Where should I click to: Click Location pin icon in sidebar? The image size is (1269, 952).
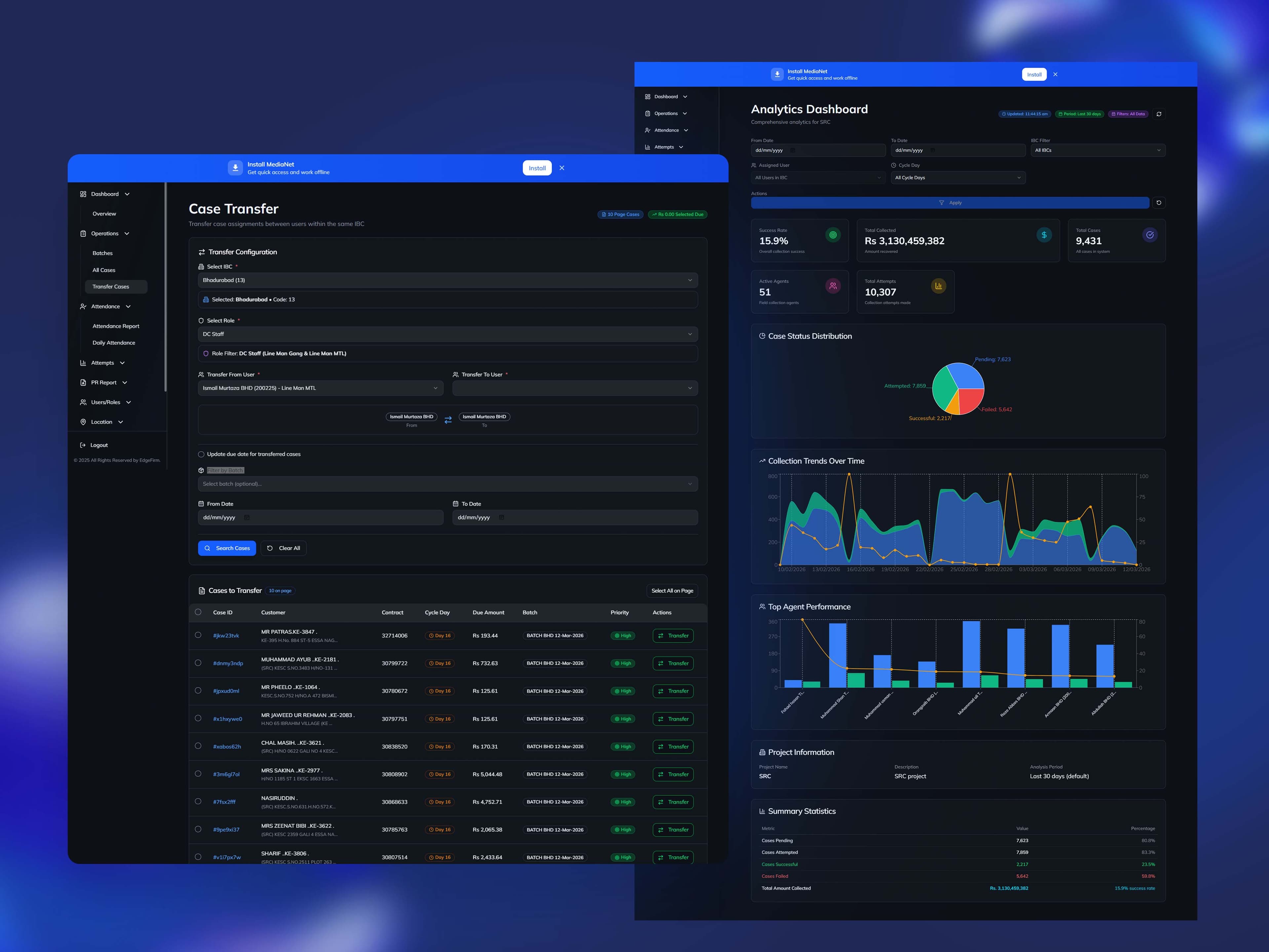(x=83, y=422)
